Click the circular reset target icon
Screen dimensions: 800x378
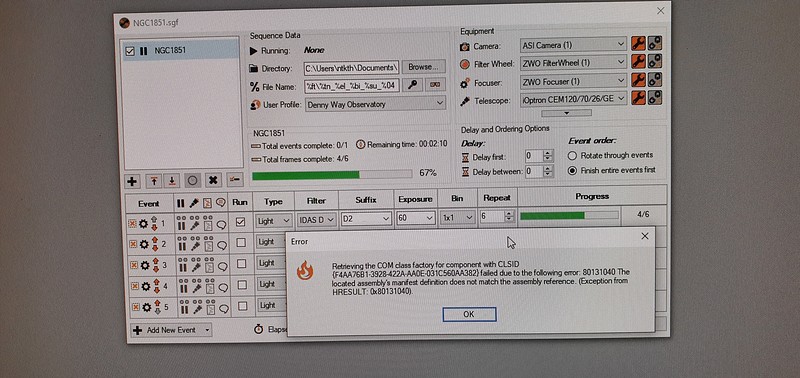(192, 181)
